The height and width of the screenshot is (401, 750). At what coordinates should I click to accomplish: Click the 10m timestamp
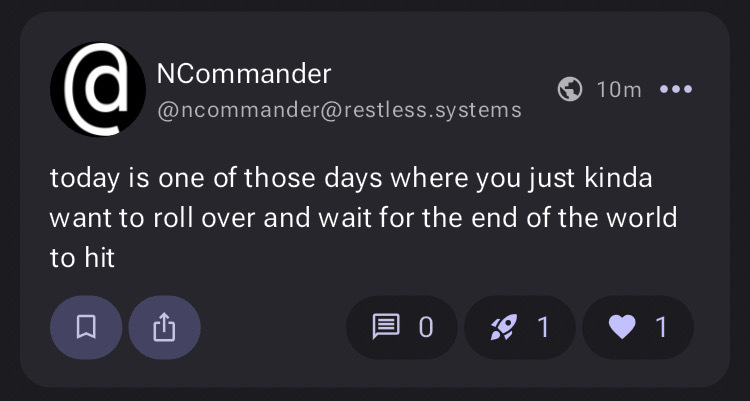click(x=618, y=90)
